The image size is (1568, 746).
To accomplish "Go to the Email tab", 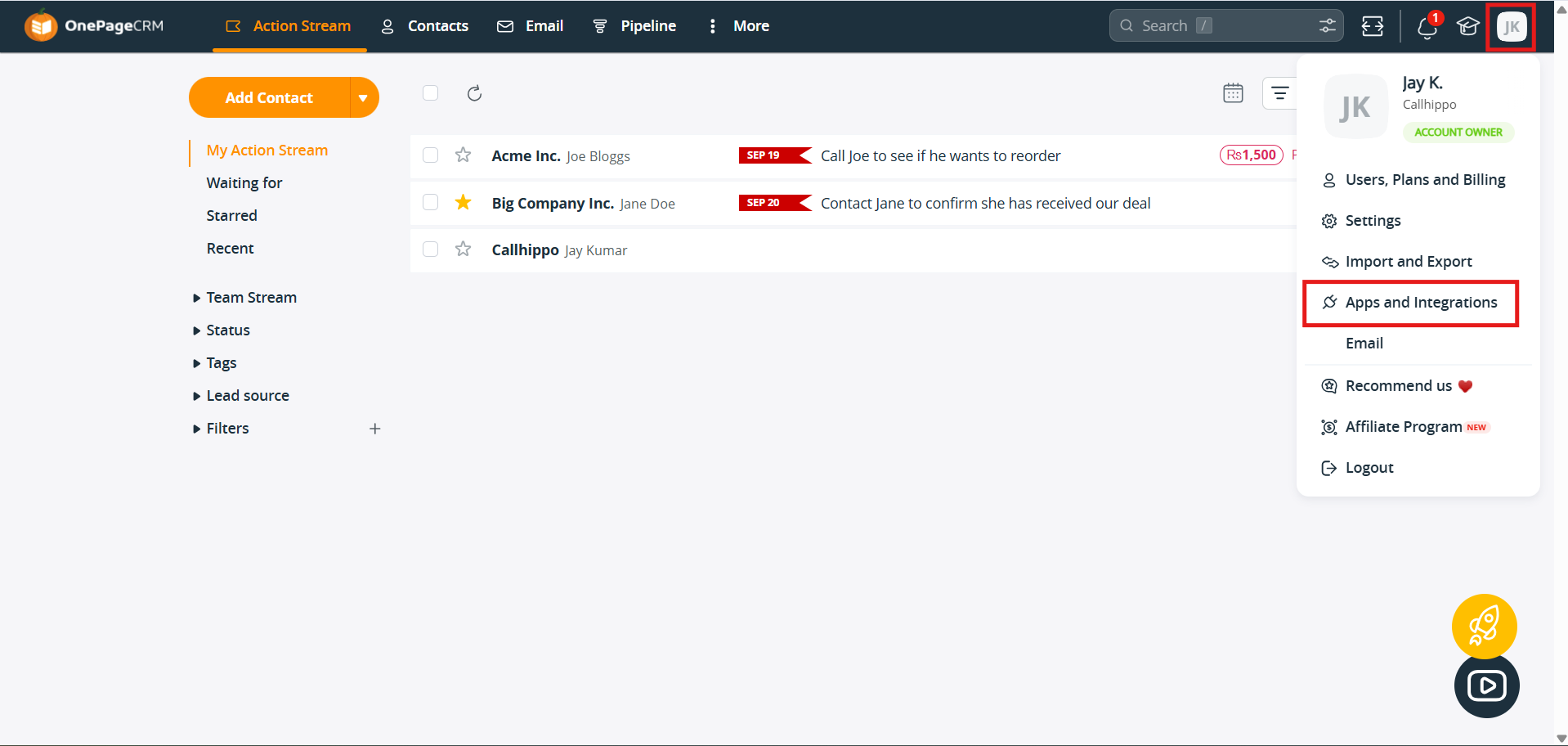I will click(530, 26).
